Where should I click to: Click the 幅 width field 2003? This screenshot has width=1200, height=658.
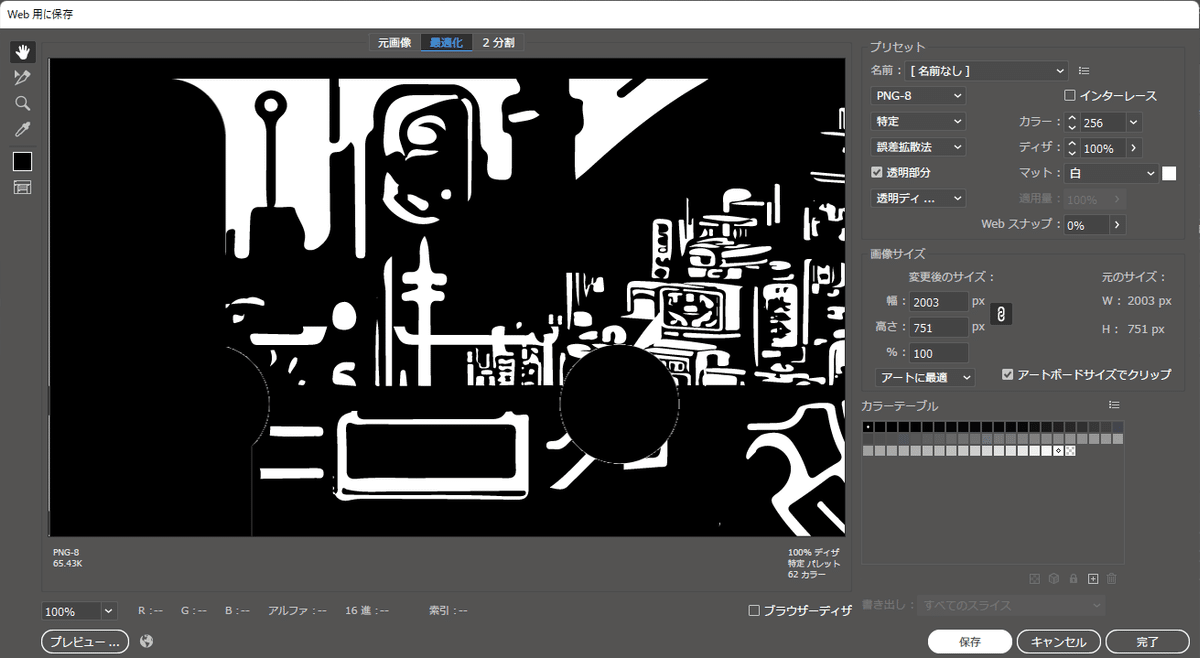pos(938,301)
